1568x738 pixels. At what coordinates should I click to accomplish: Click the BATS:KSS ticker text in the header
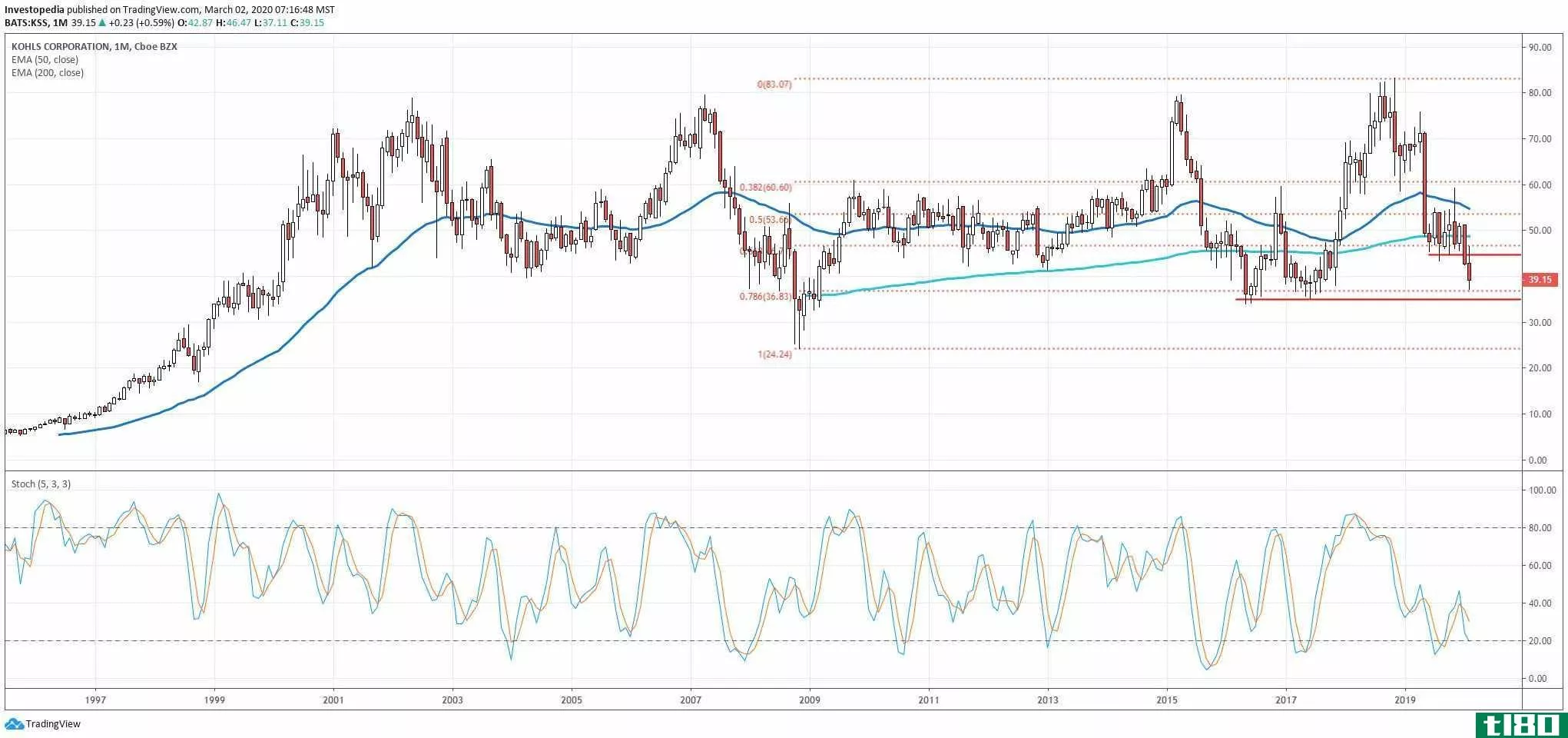pos(25,23)
